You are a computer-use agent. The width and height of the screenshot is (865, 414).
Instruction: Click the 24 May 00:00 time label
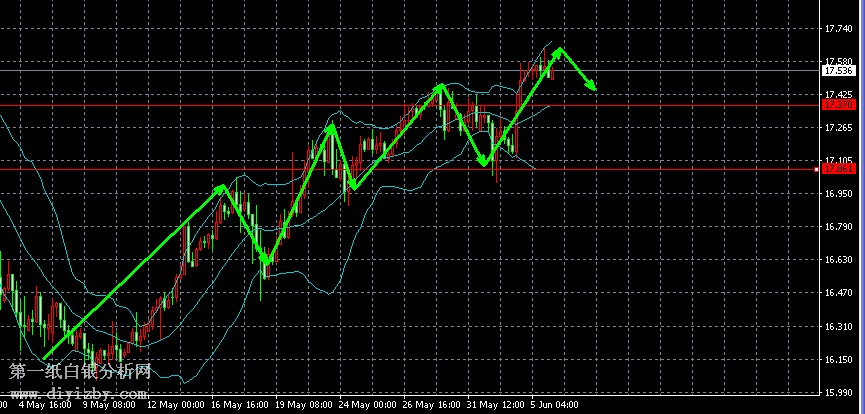(370, 407)
